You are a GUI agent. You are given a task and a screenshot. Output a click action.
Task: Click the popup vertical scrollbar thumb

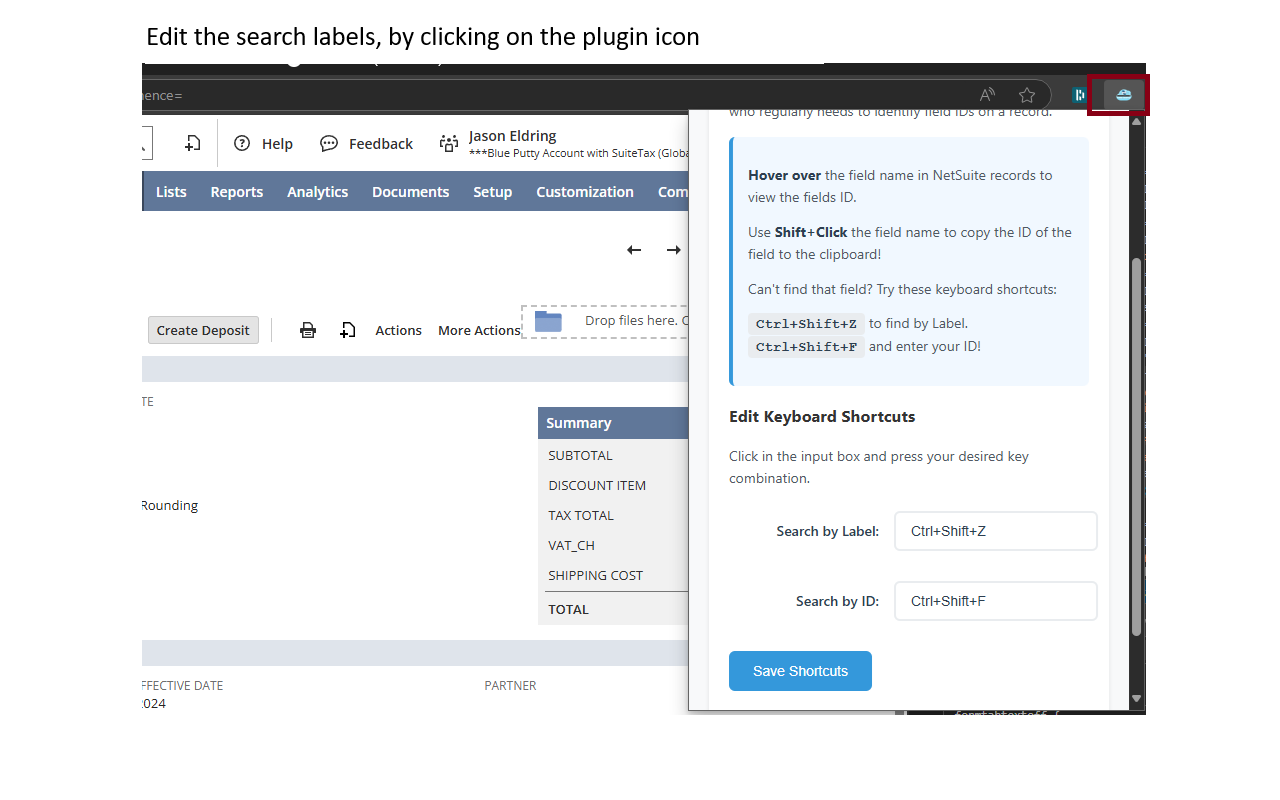click(x=1136, y=446)
